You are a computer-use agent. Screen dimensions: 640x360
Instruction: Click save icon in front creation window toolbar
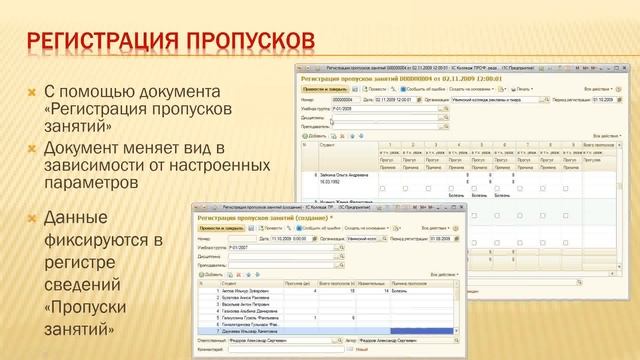(251, 228)
